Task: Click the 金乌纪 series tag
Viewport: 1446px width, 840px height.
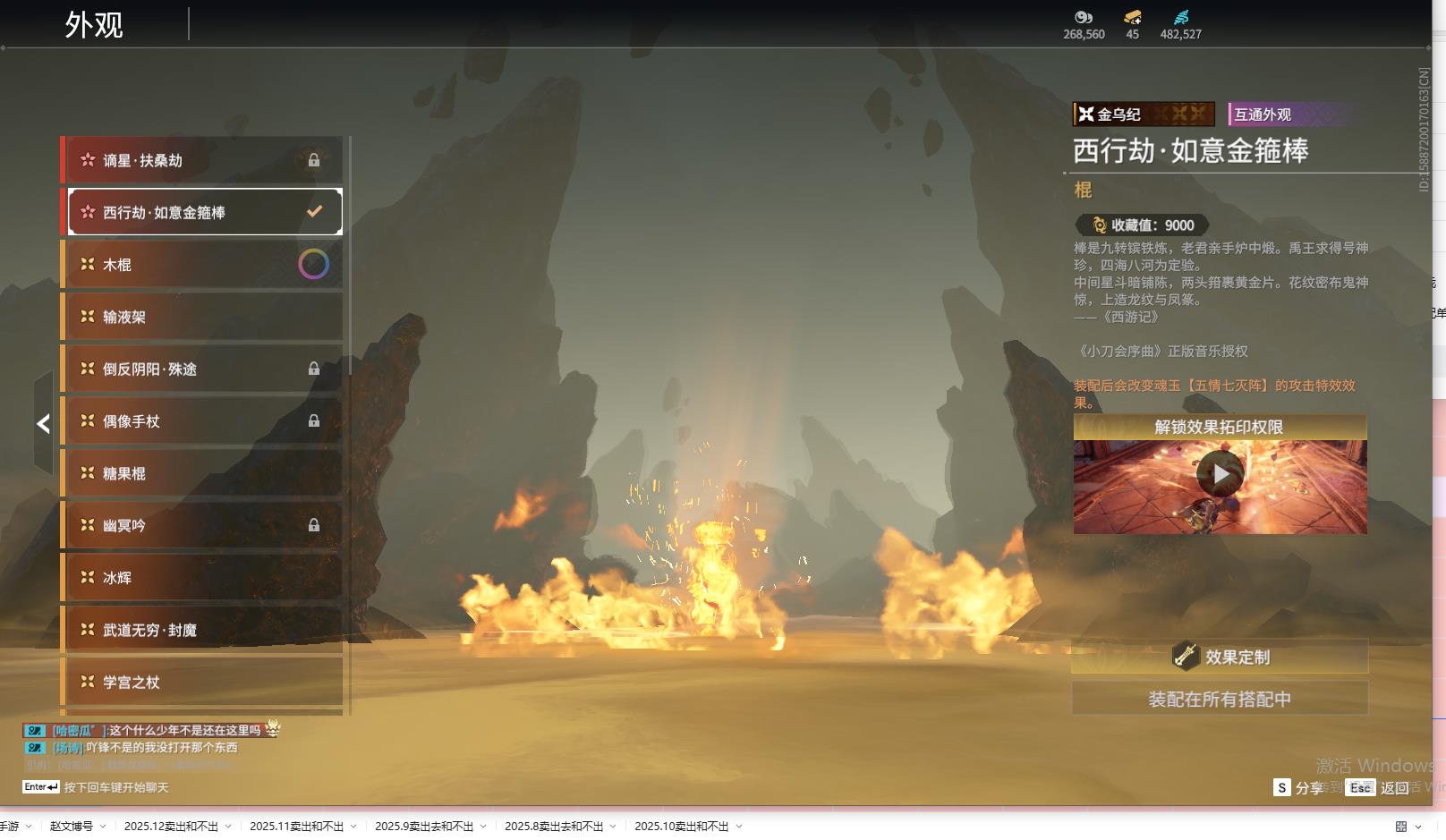Action: [1144, 114]
